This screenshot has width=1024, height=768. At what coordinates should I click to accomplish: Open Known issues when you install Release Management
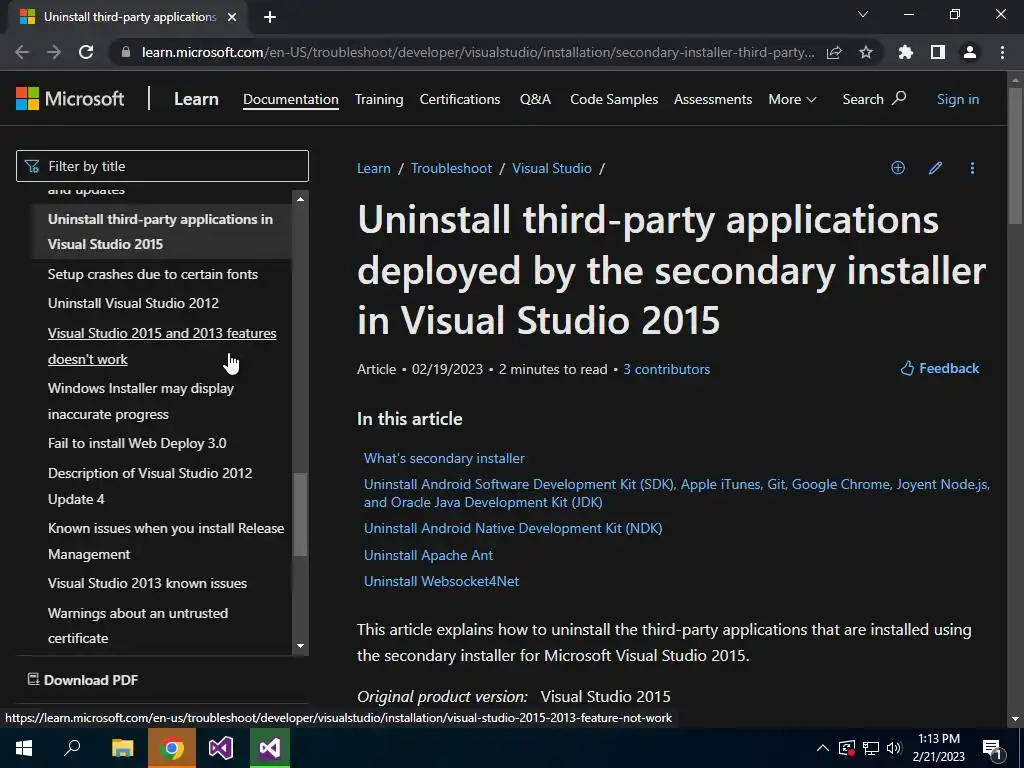166,541
